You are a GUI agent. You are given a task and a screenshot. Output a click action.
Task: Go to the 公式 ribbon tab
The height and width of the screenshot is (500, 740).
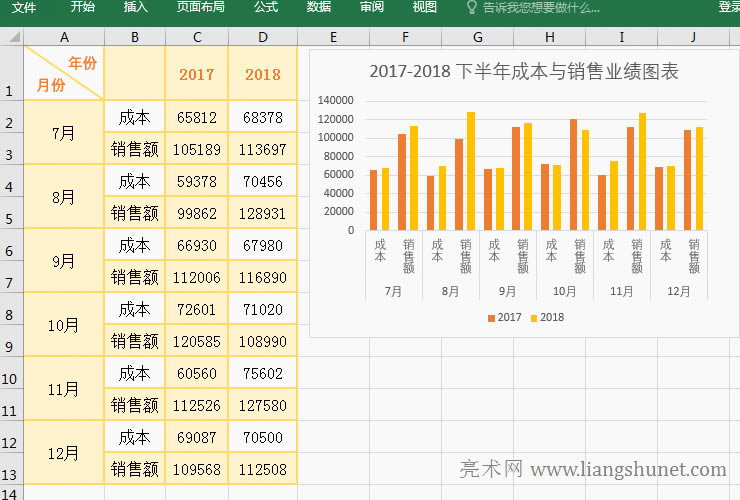point(266,7)
